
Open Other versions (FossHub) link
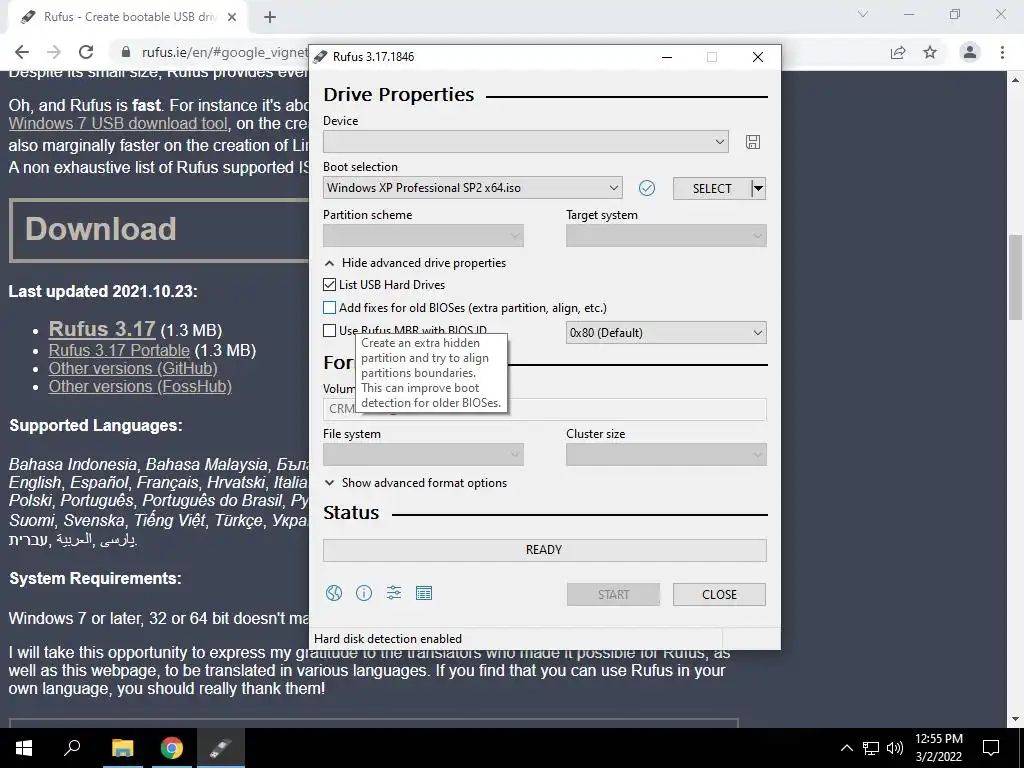[140, 387]
